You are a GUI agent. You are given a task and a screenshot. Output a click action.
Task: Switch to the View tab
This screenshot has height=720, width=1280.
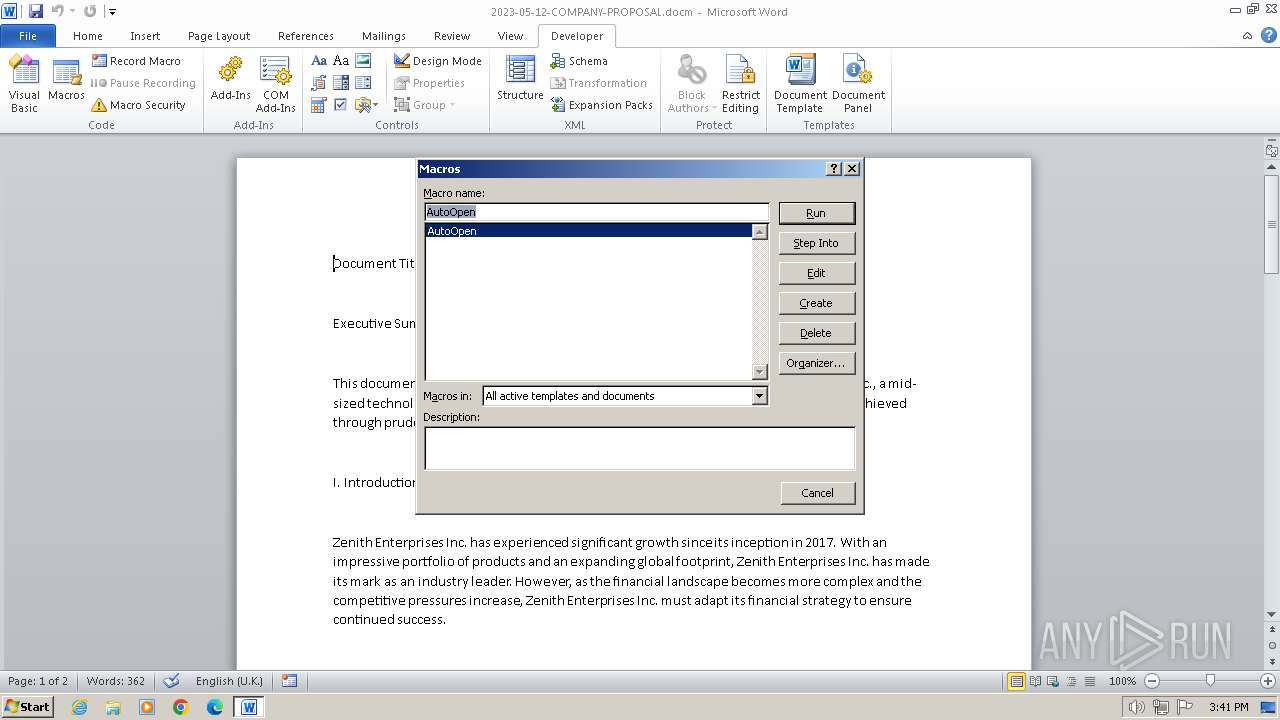(x=510, y=36)
